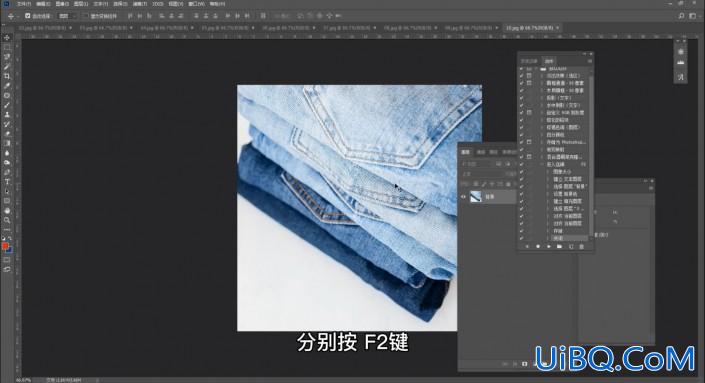Open the Auto-Select target dropdown

67,16
